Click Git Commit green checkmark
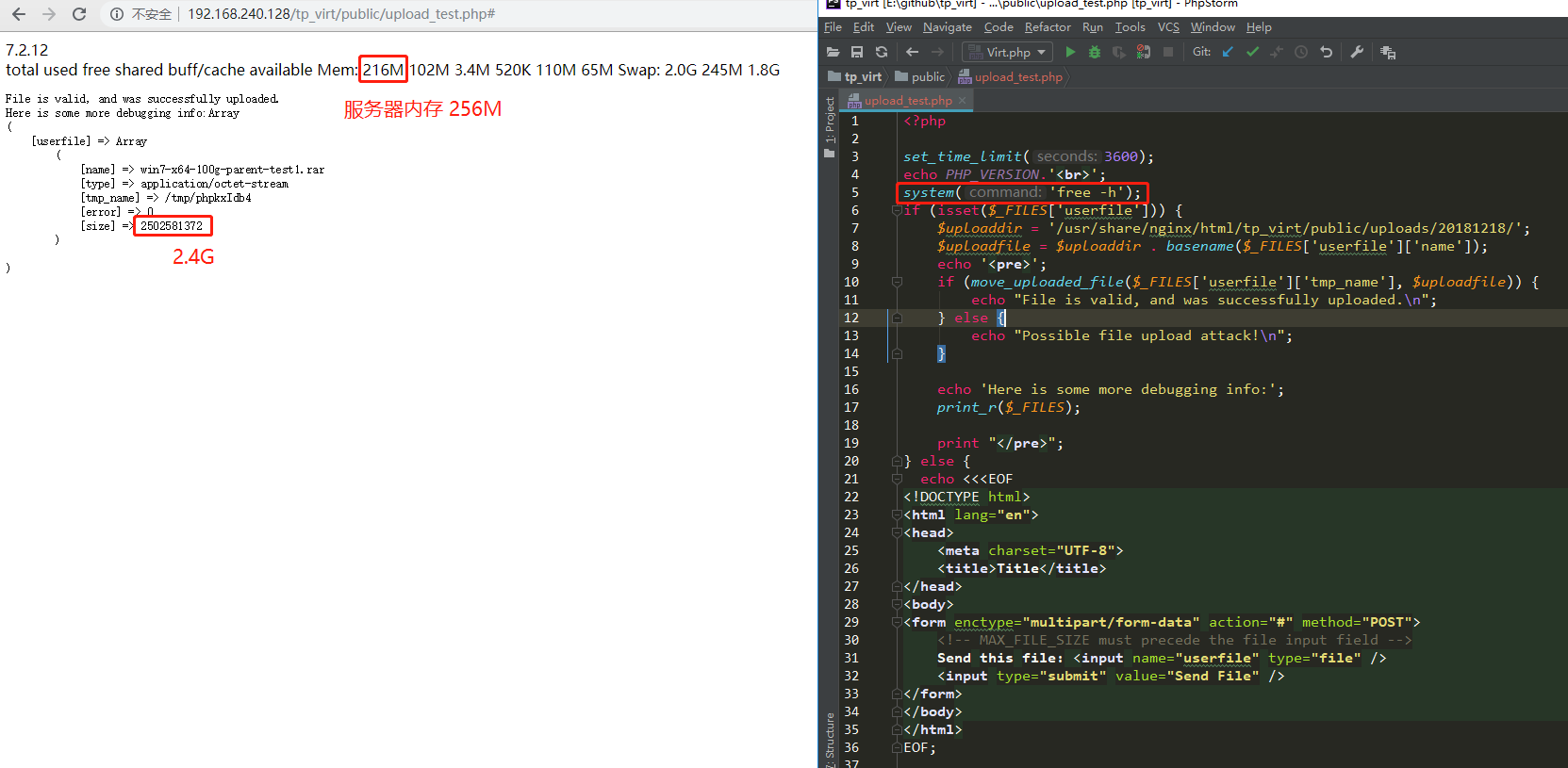Image resolution: width=1568 pixels, height=768 pixels. tap(1252, 53)
